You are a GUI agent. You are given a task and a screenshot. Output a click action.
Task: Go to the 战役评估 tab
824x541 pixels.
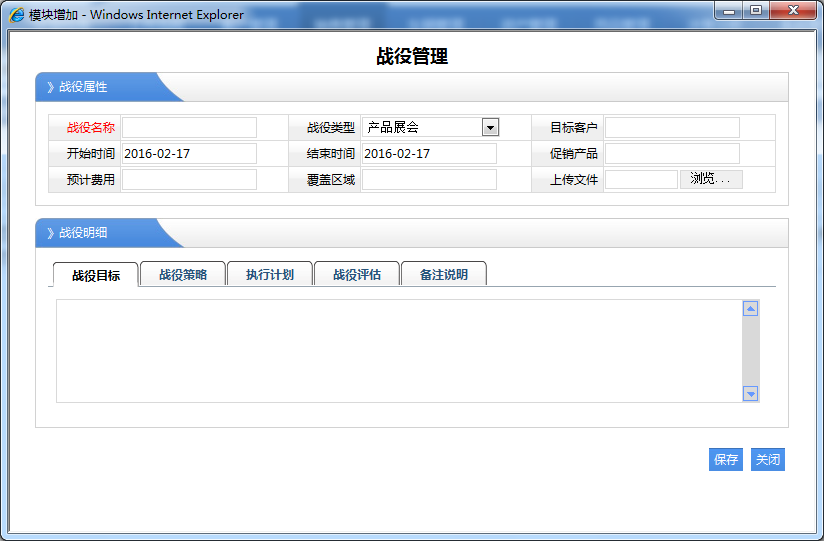[357, 274]
